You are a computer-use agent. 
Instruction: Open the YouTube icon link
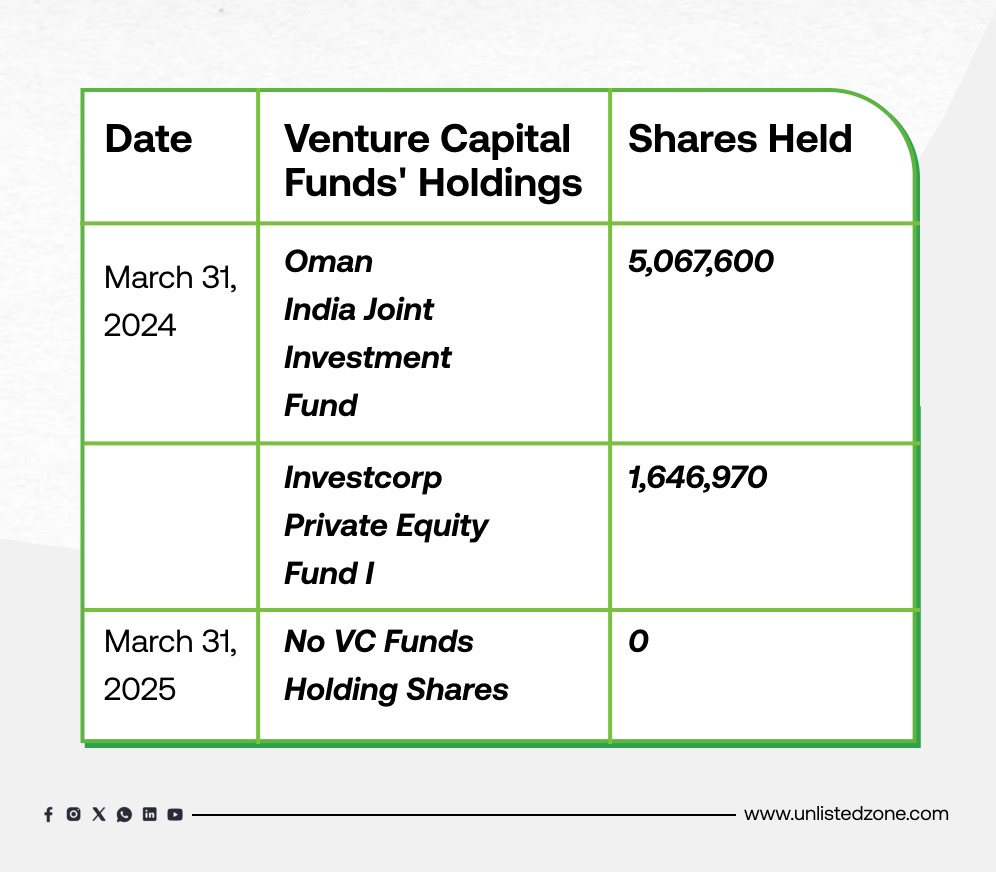(175, 814)
